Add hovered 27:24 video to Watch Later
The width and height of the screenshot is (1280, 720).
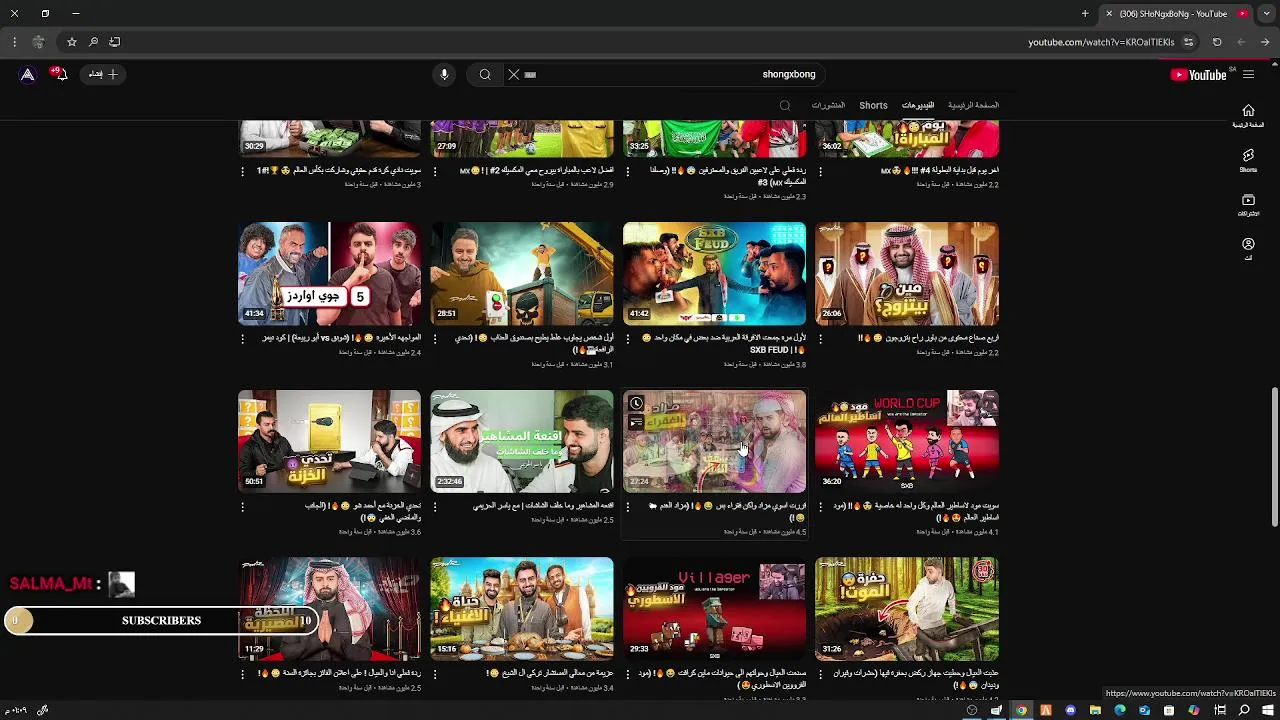click(636, 403)
